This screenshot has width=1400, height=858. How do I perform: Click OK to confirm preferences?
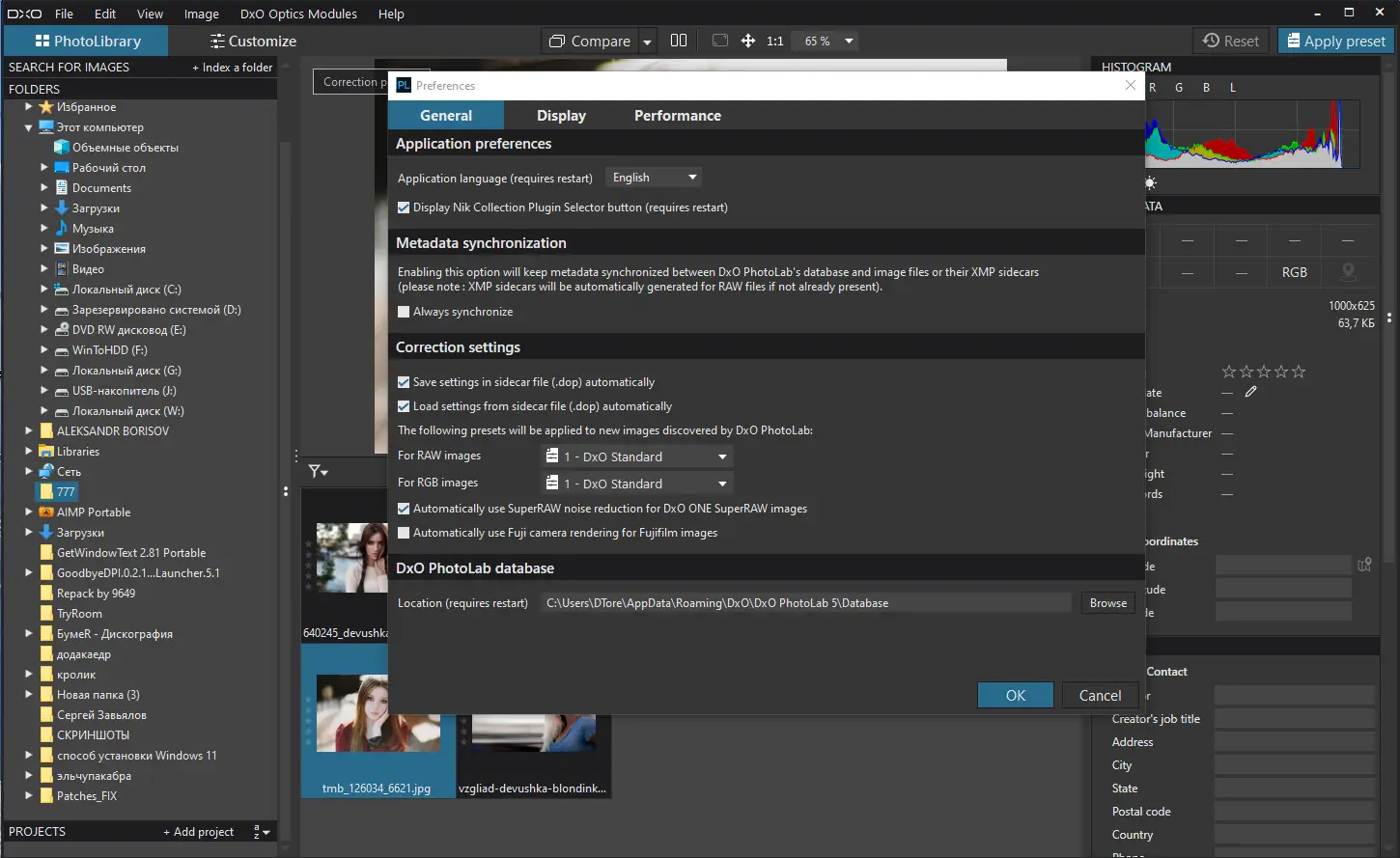1016,695
